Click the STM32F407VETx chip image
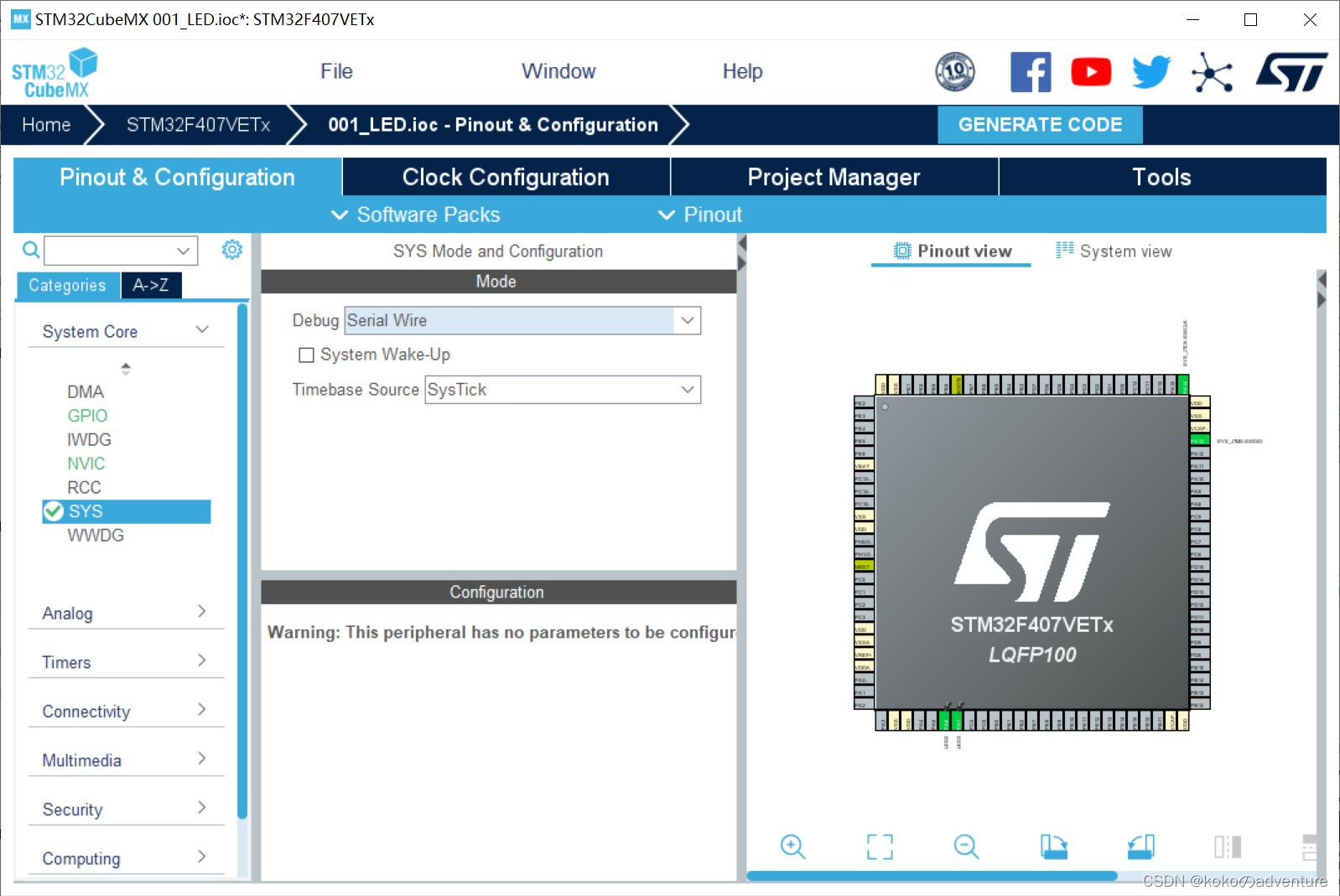 [1032, 552]
